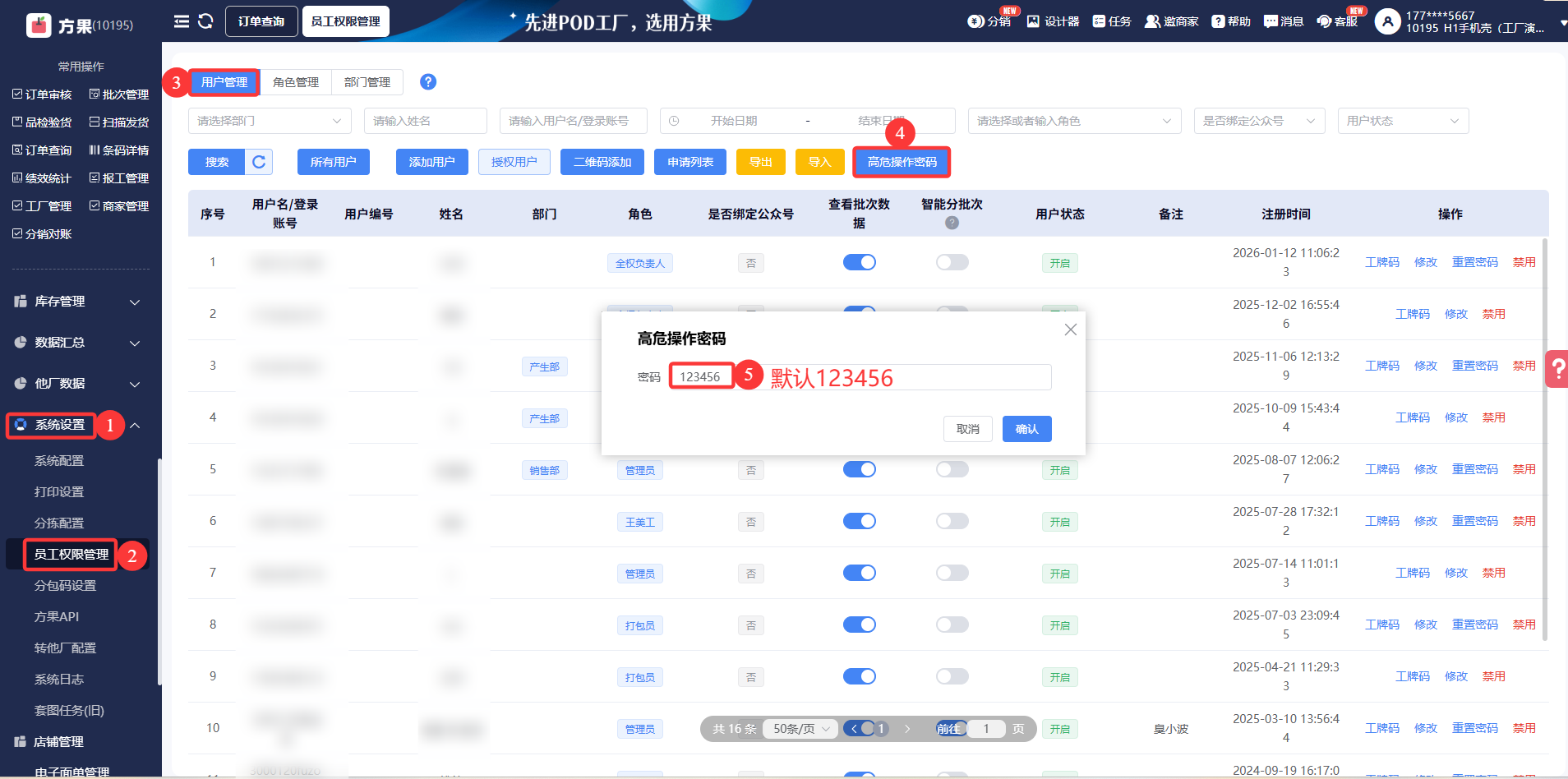The width and height of the screenshot is (1568, 779).
Task: Switch to 部门管理 tab
Action: [367, 82]
